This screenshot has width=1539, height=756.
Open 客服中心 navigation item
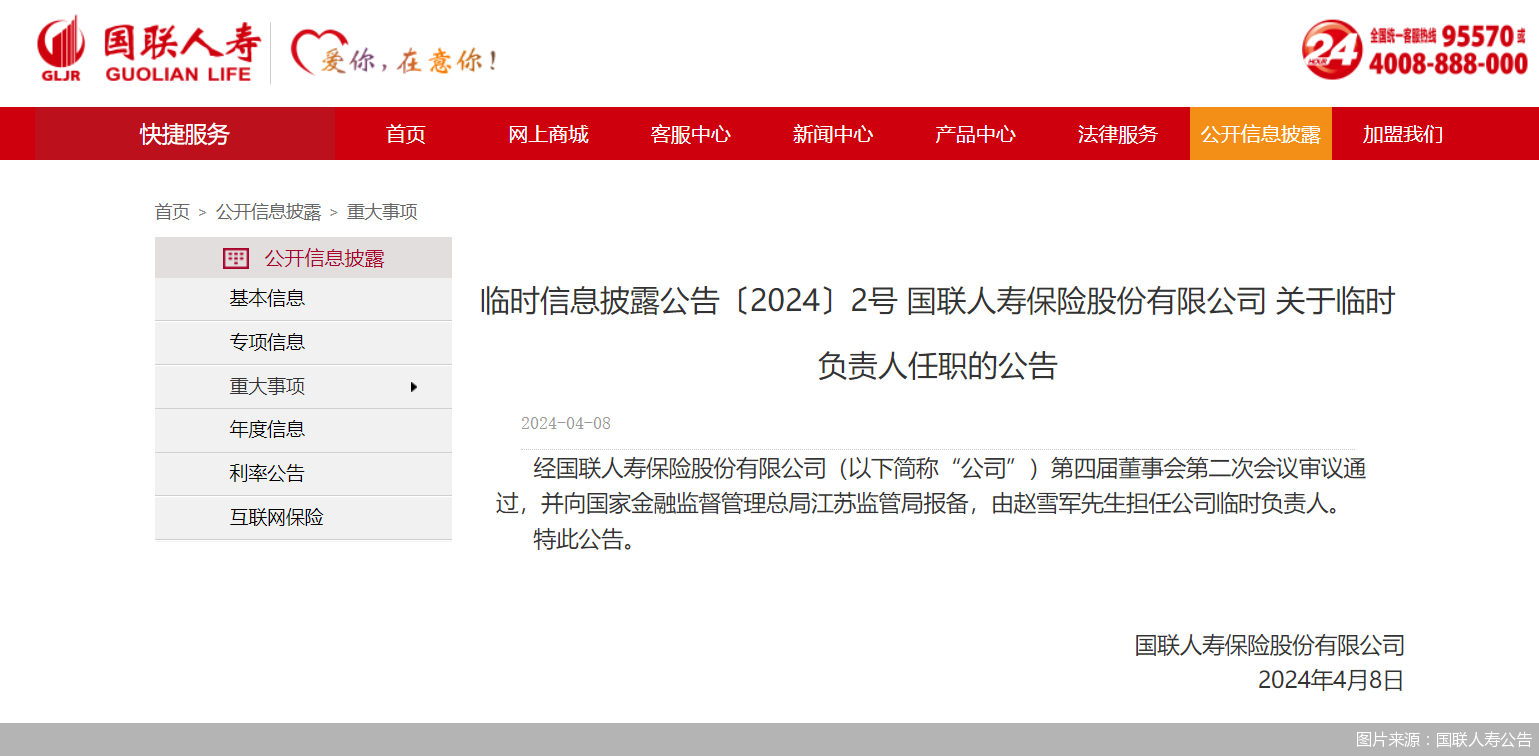coord(690,134)
